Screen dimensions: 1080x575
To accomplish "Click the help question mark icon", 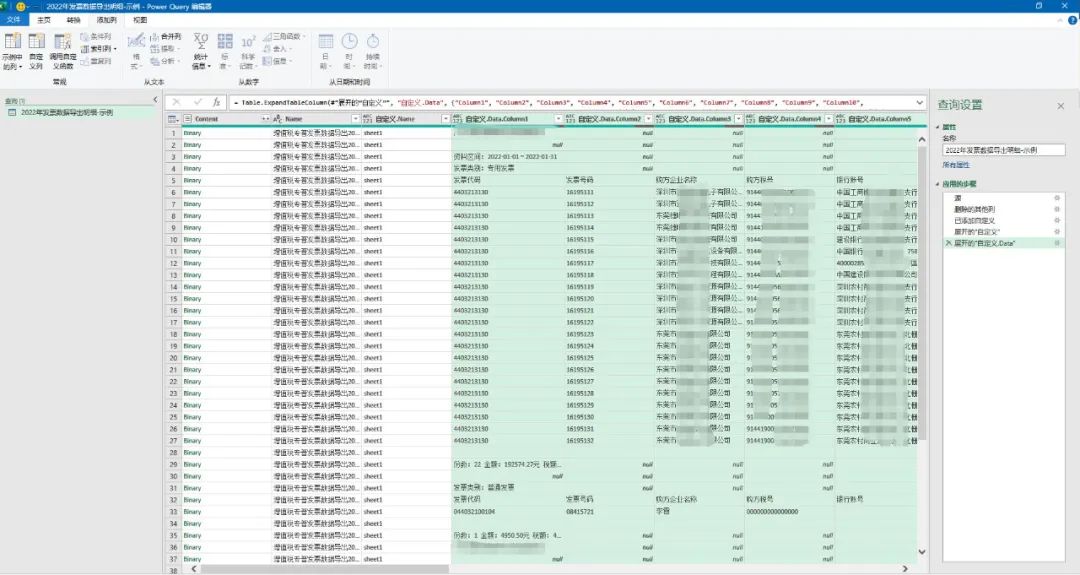I will [x=1072, y=20].
